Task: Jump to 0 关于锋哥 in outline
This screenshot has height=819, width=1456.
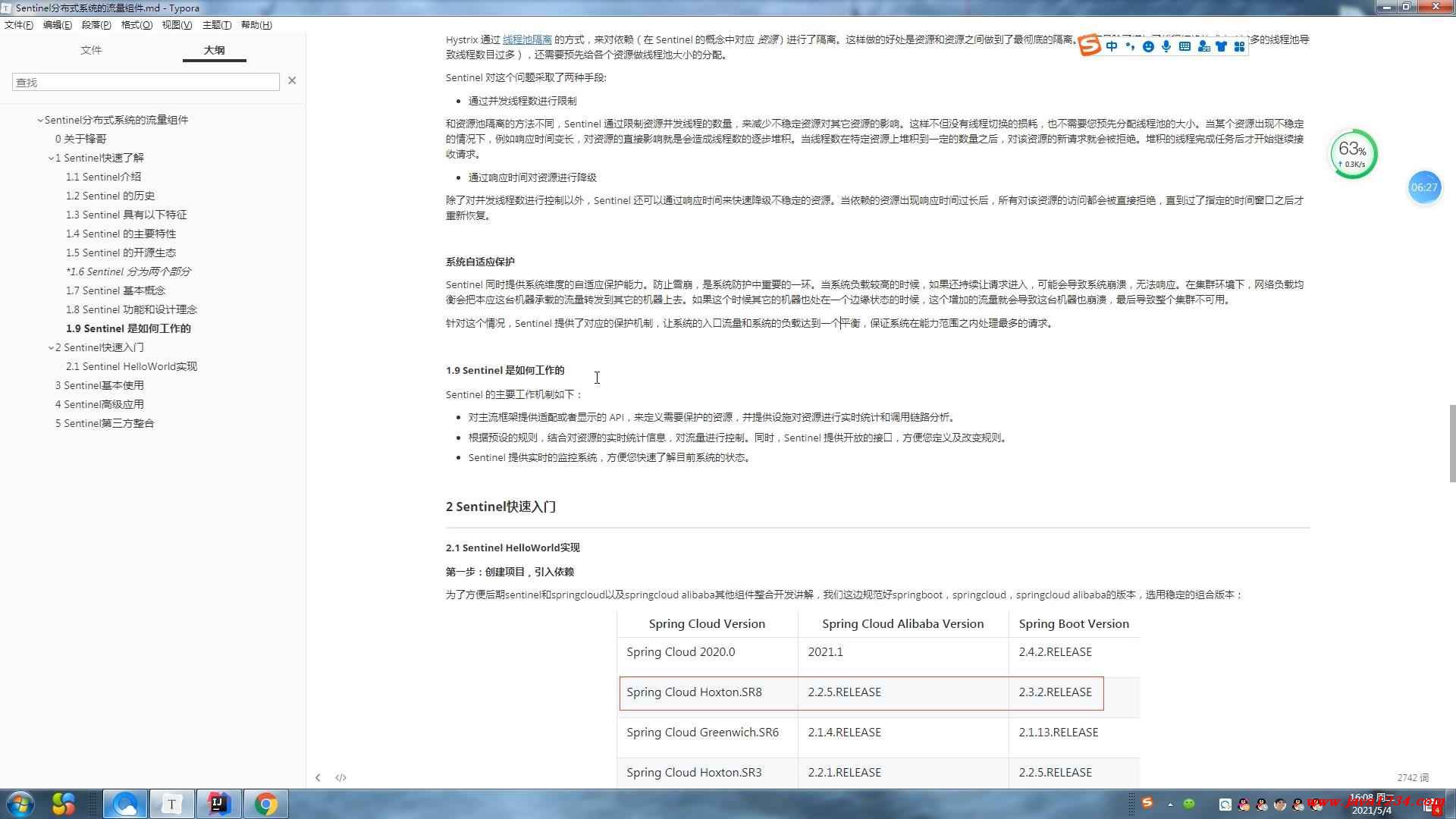Action: pyautogui.click(x=80, y=139)
